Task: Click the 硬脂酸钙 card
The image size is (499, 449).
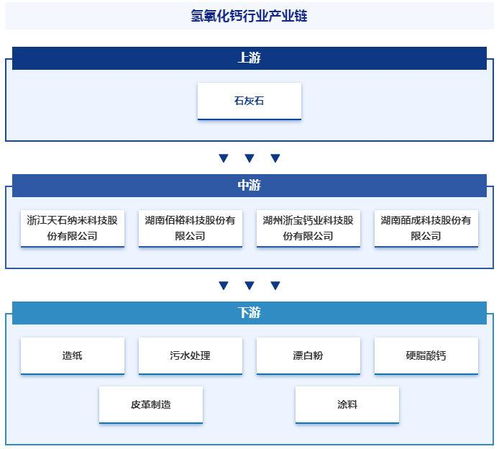Action: (426, 356)
